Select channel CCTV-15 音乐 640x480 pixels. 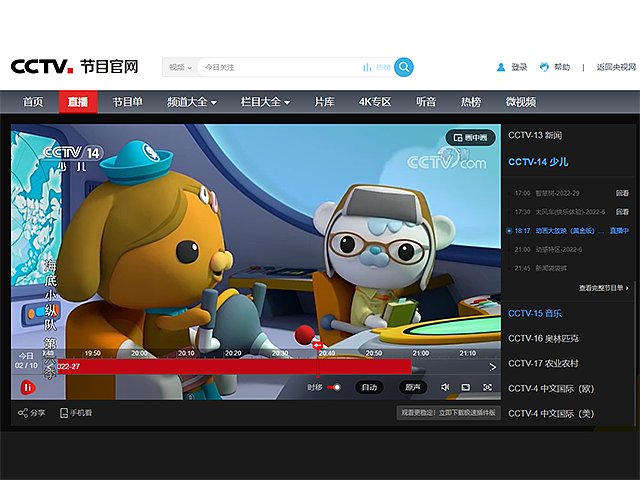535,313
